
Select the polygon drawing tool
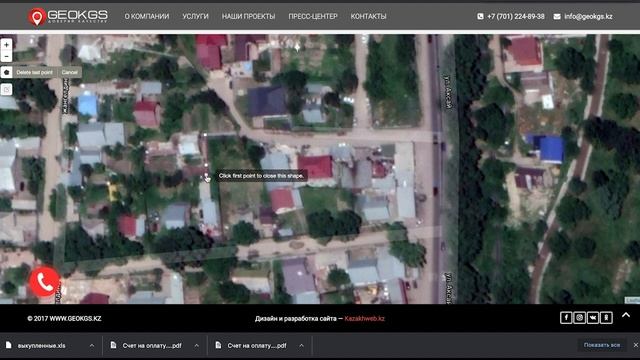6,72
